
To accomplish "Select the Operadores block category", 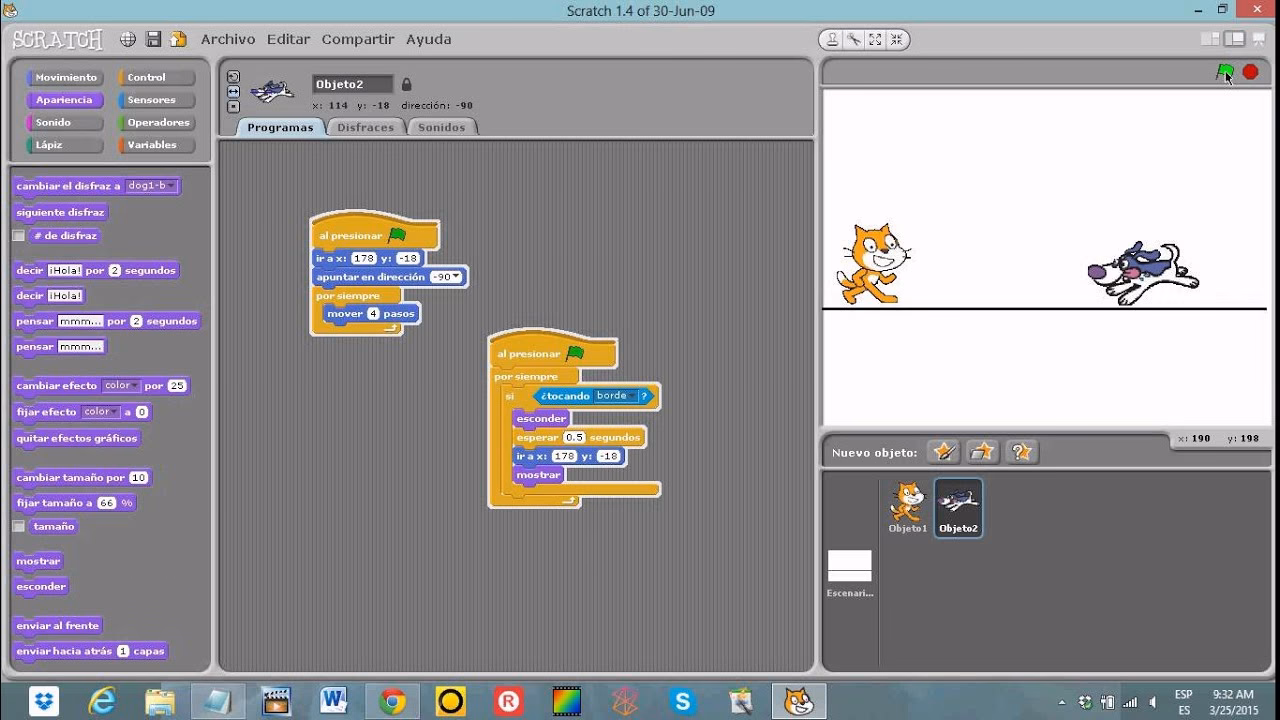I will pos(155,122).
